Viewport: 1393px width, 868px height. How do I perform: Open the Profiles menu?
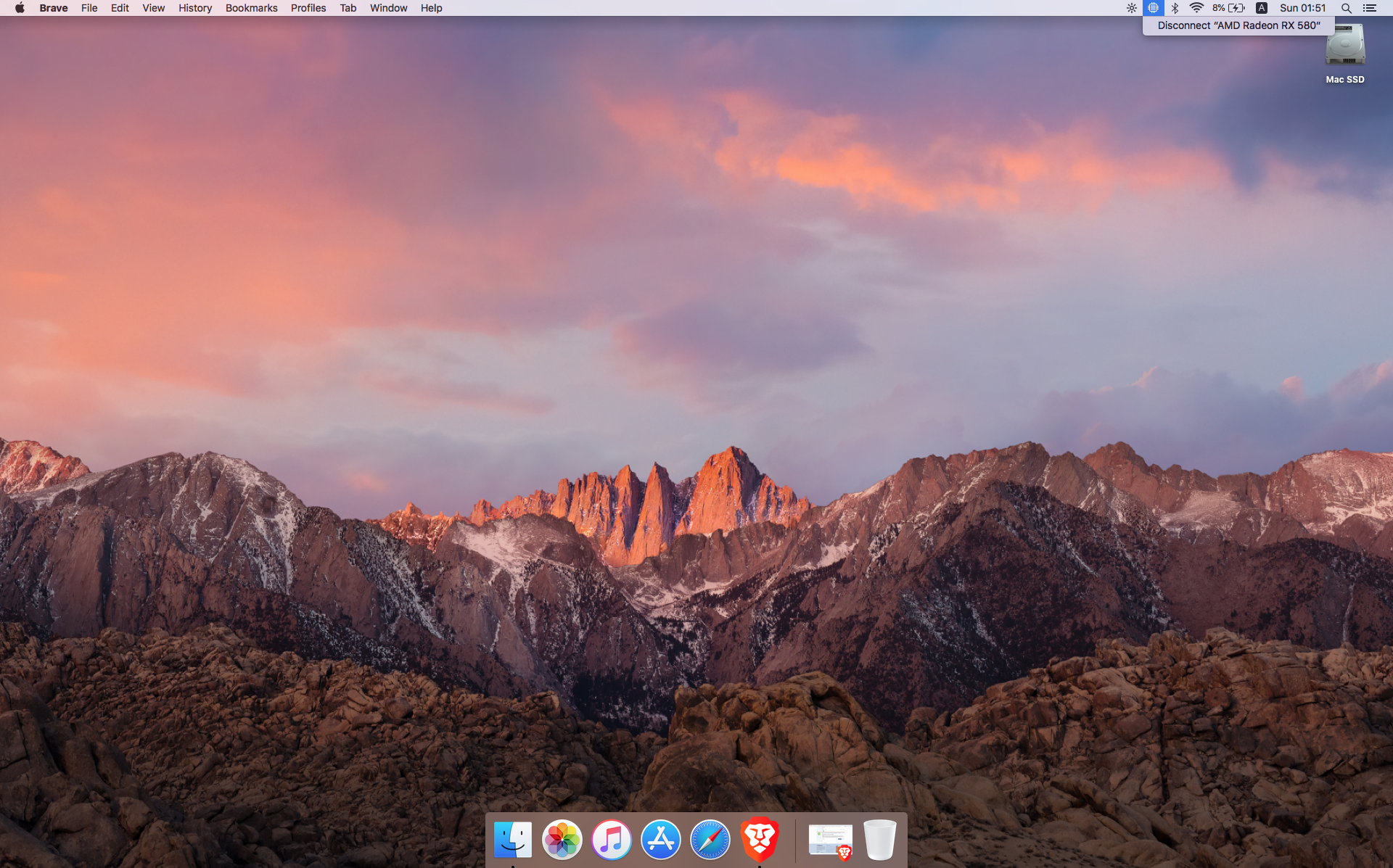coord(308,8)
